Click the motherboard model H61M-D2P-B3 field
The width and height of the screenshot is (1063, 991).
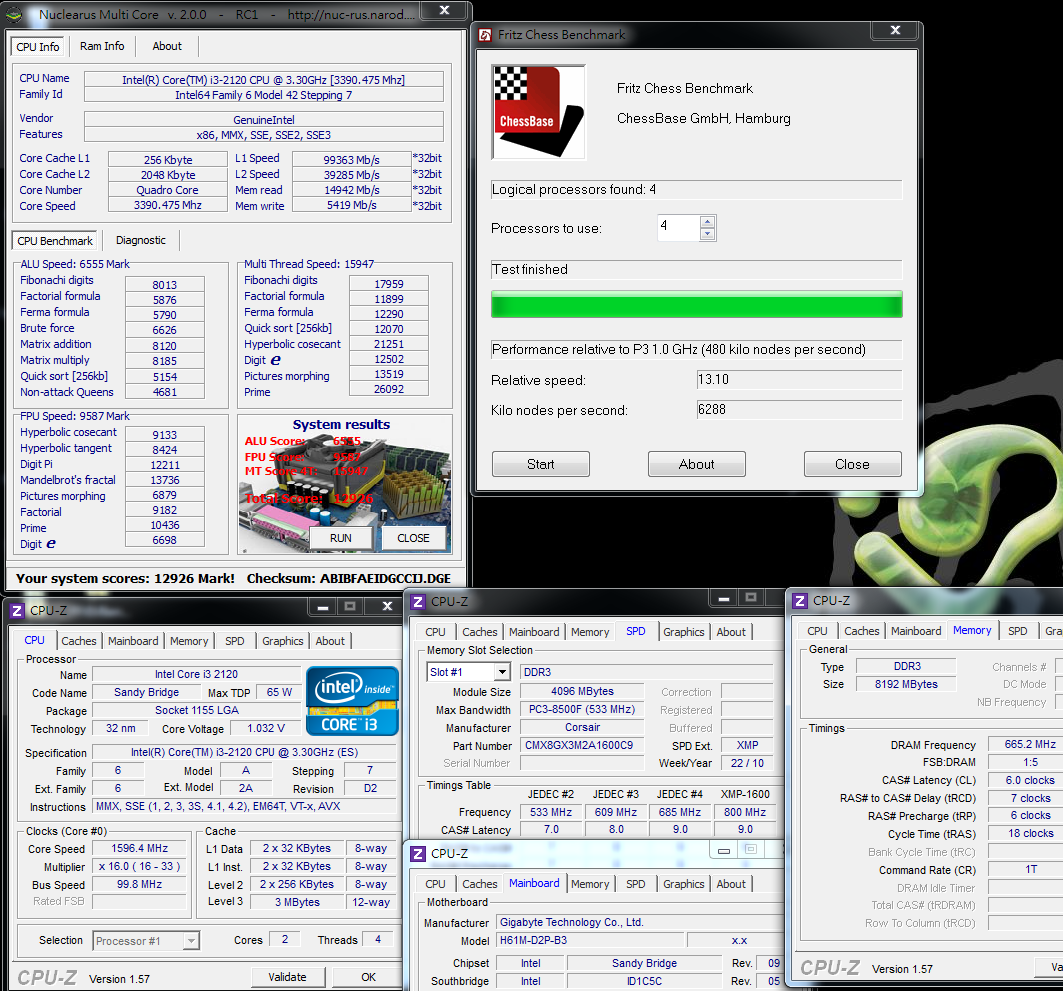click(590, 941)
